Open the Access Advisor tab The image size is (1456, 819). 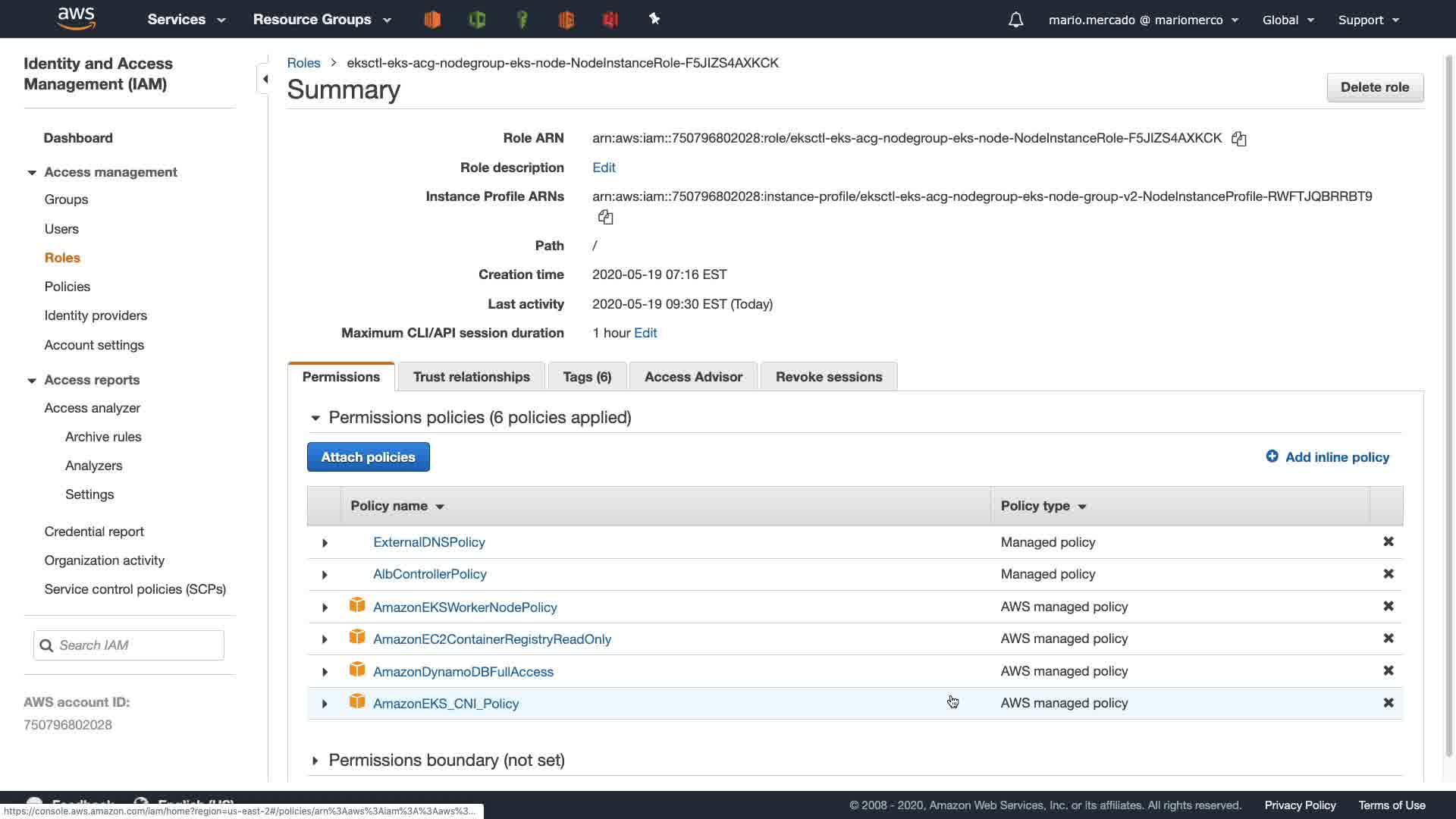[x=692, y=377]
